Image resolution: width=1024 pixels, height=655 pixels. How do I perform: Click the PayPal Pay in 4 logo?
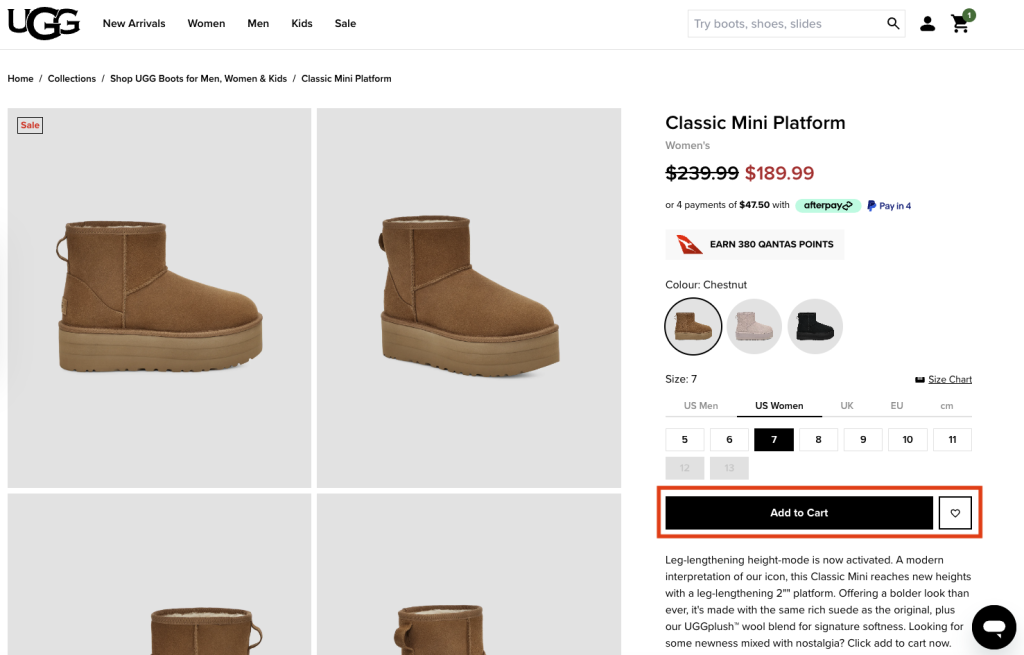[x=889, y=206]
